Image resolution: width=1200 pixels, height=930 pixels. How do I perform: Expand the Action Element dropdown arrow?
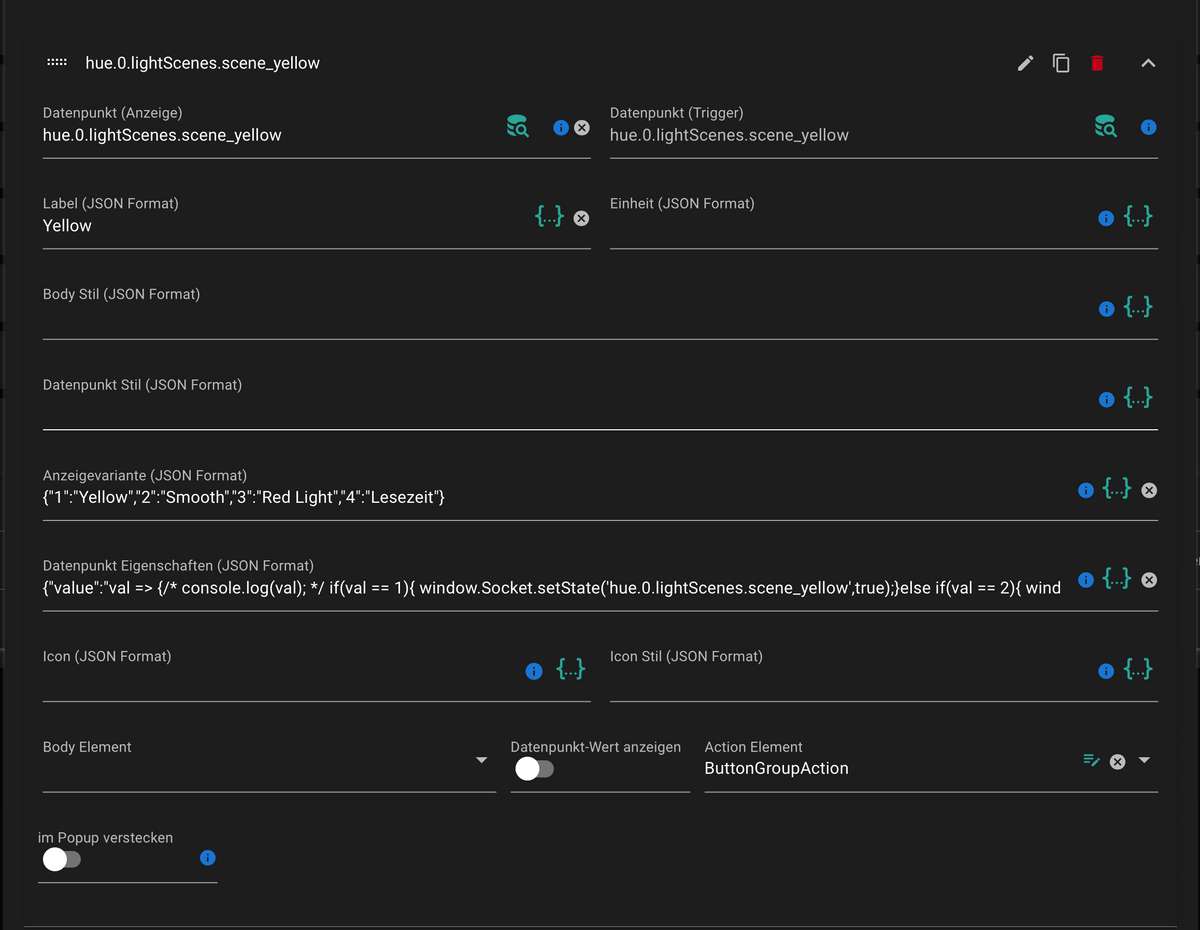[x=1145, y=761]
